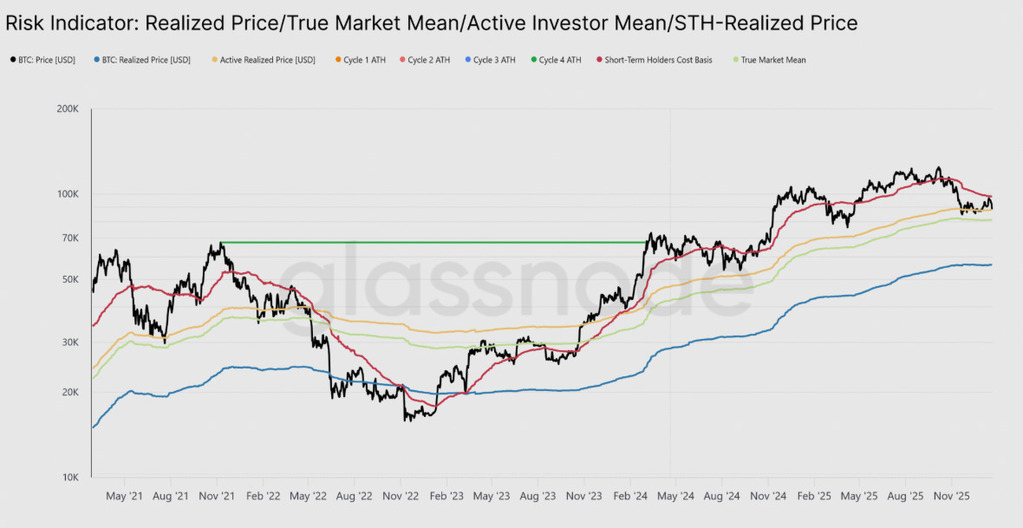Click the red Short-Term Holders legend dot

pos(599,60)
